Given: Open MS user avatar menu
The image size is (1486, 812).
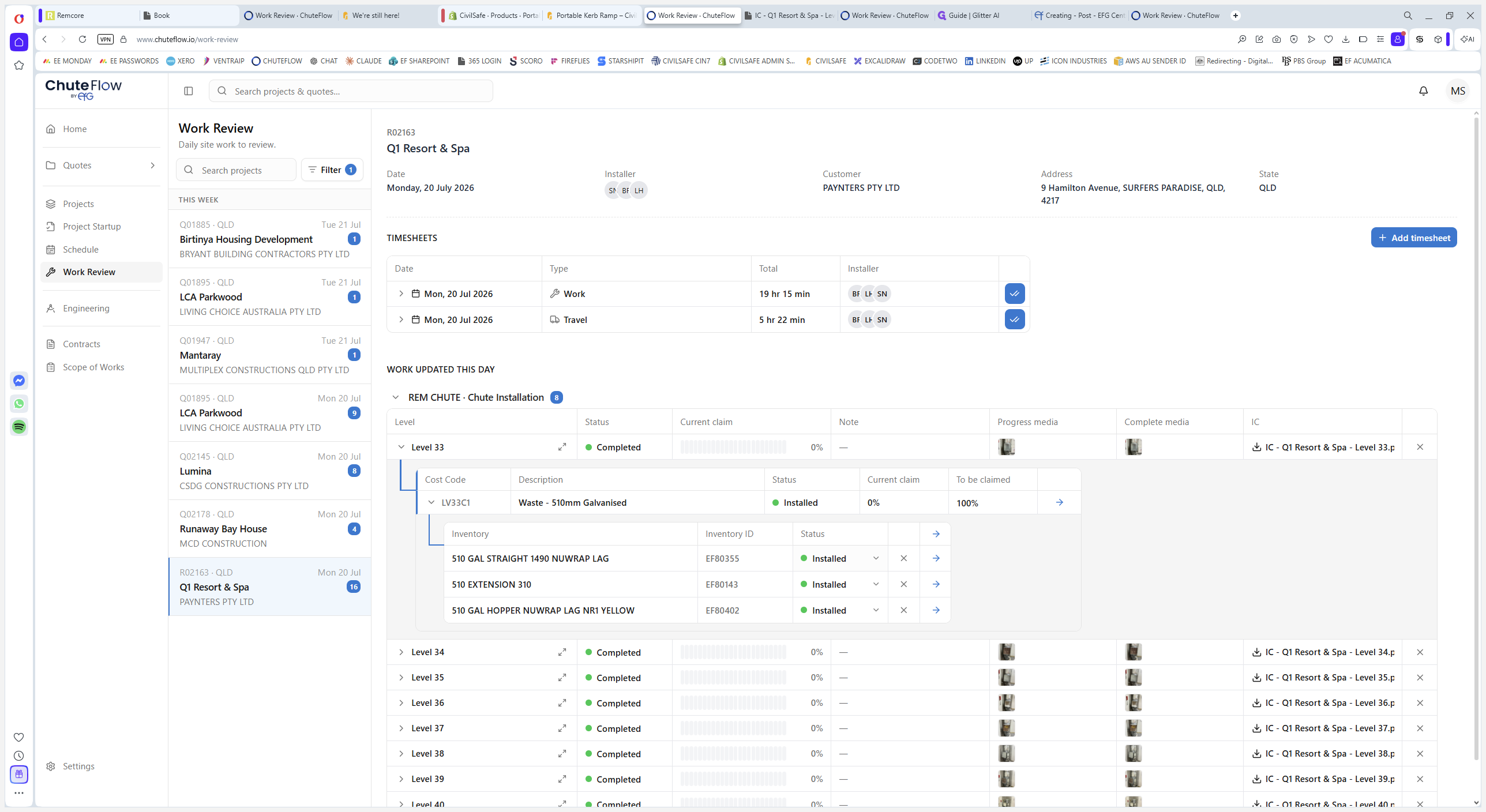Looking at the screenshot, I should coord(1457,91).
